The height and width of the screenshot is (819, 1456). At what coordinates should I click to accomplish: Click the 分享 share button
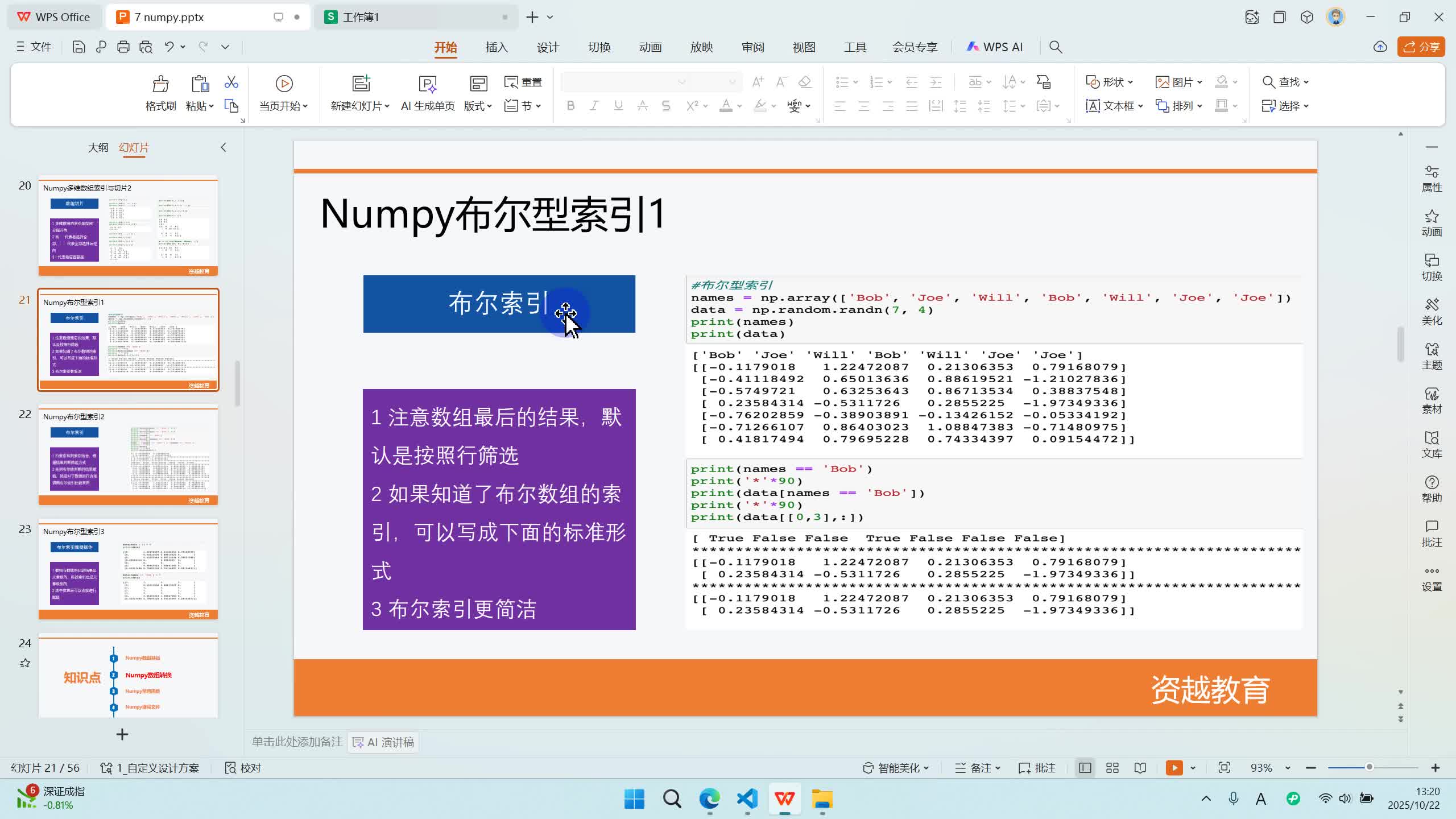[x=1420, y=47]
